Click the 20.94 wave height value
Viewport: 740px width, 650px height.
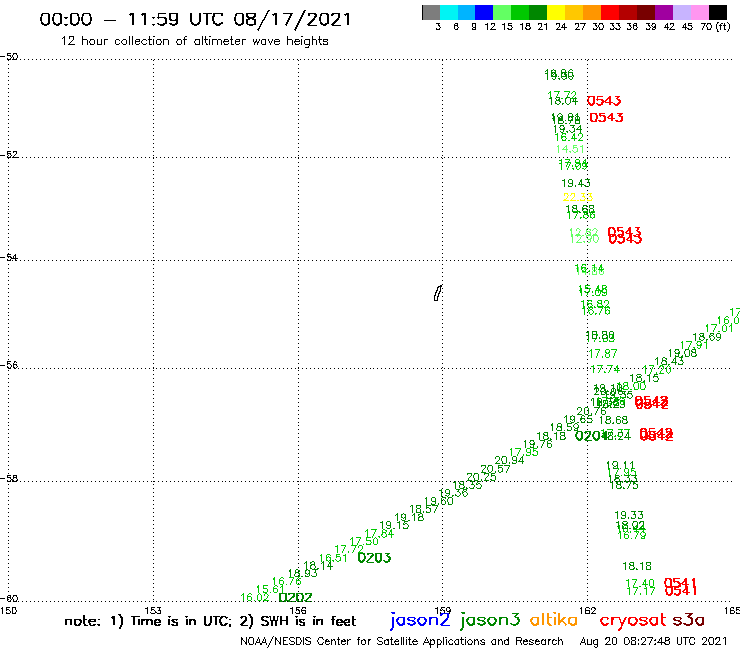click(509, 460)
